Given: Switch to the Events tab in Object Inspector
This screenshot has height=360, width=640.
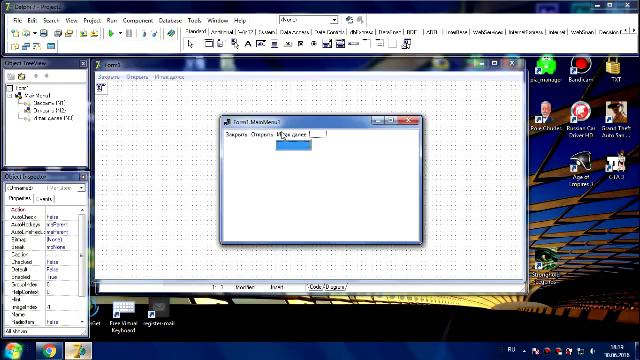Looking at the screenshot, I should click(44, 199).
